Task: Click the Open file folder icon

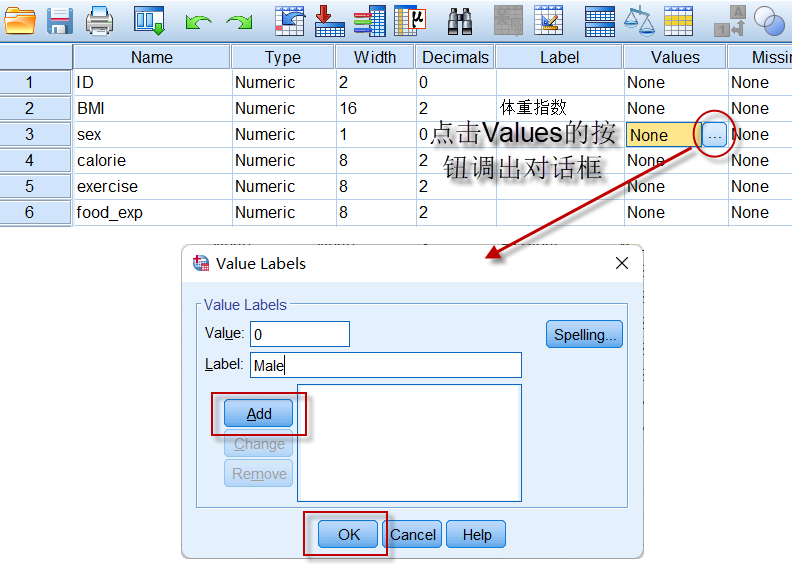Action: [20, 19]
